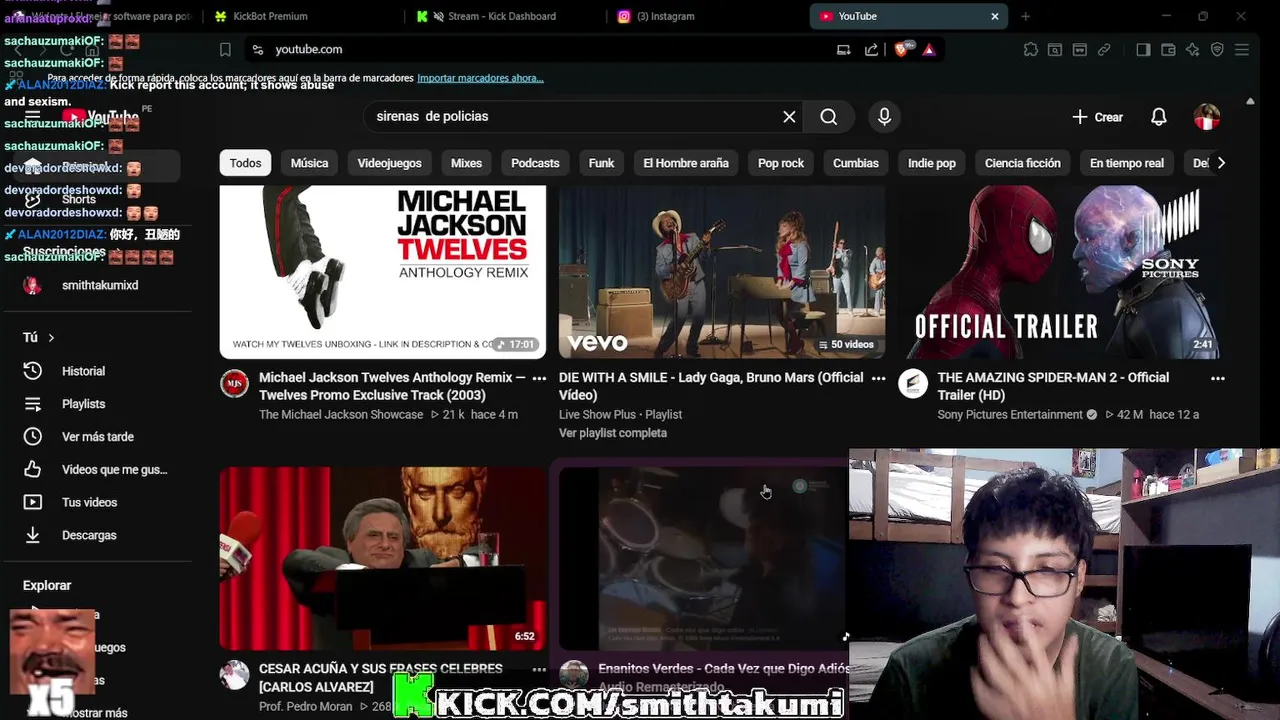Click the Brave Rewards triangle icon
The image size is (1280, 720).
coord(929,49)
